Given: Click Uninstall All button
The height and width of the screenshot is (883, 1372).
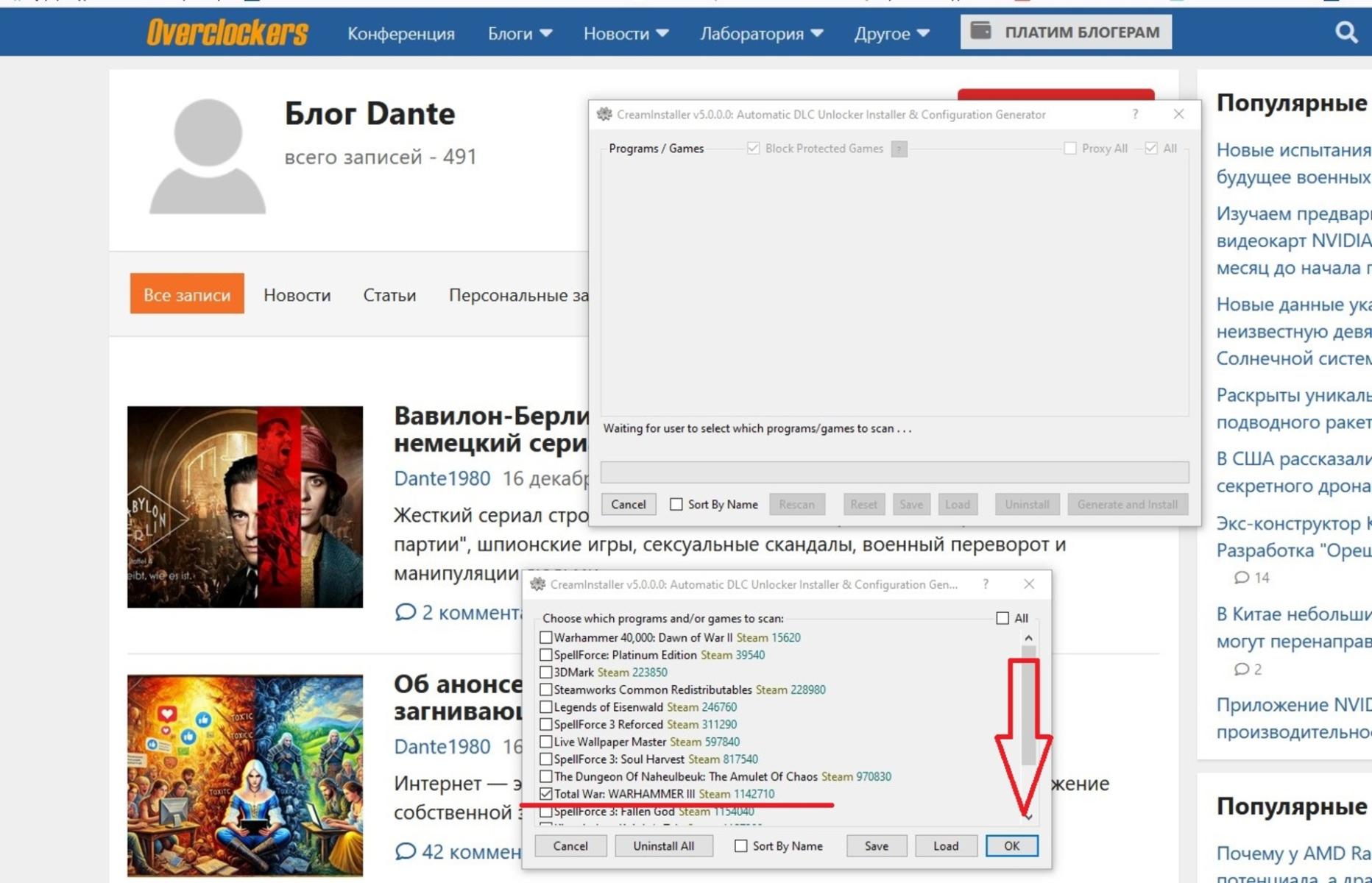Looking at the screenshot, I should (664, 846).
